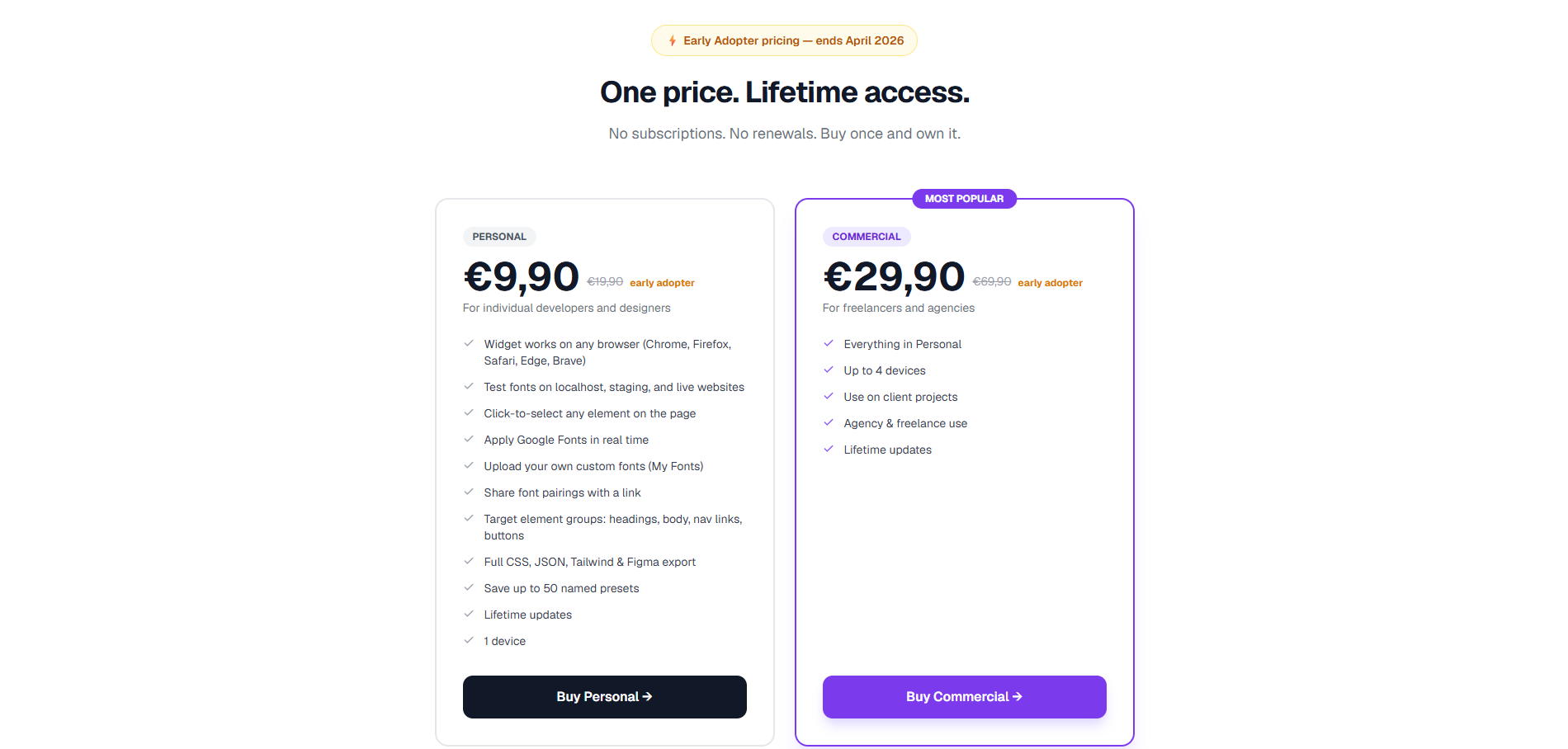The width and height of the screenshot is (1568, 749).
Task: Click the checkmark beside '1 device'
Action: tap(469, 640)
